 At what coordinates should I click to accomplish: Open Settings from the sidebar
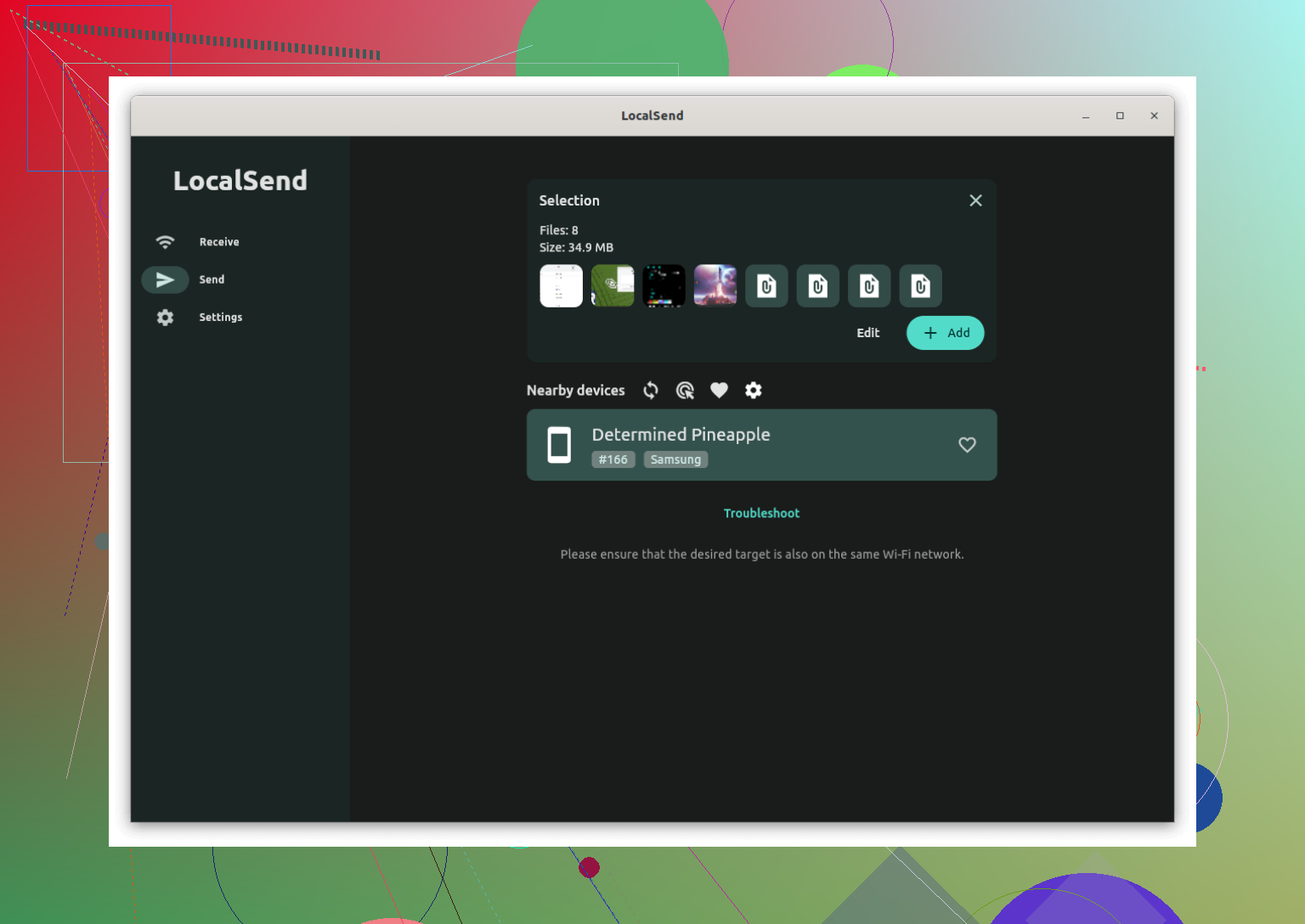pyautogui.click(x=220, y=317)
